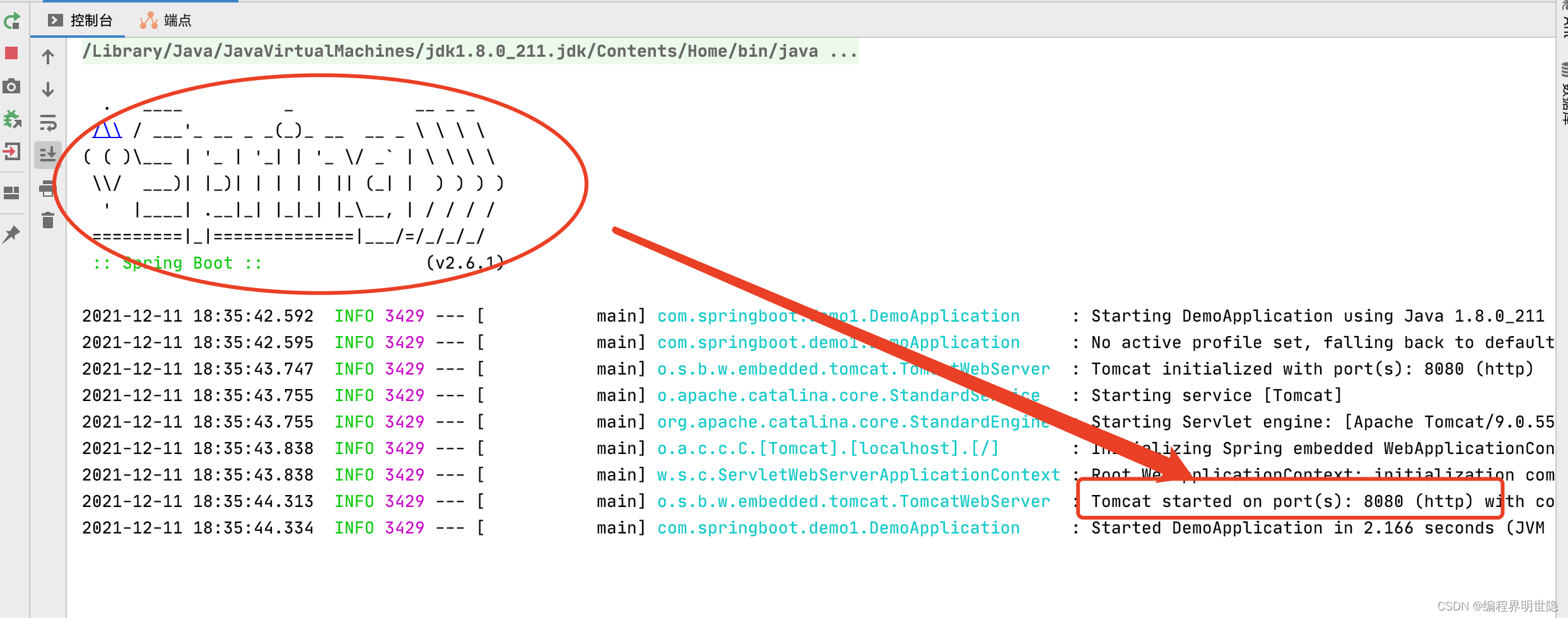Image resolution: width=1568 pixels, height=618 pixels.
Task: Jump down the stack trace with the down arrow
Action: click(48, 90)
